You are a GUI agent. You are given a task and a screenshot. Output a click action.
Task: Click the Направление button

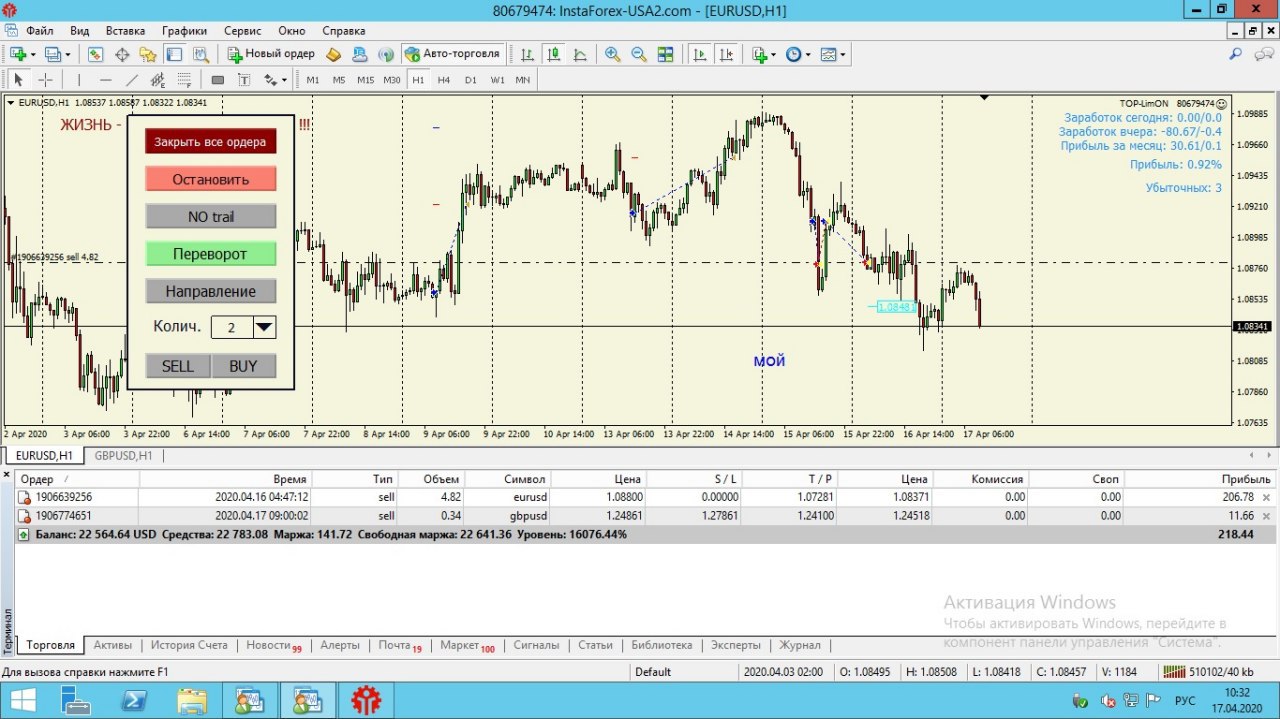tap(210, 291)
